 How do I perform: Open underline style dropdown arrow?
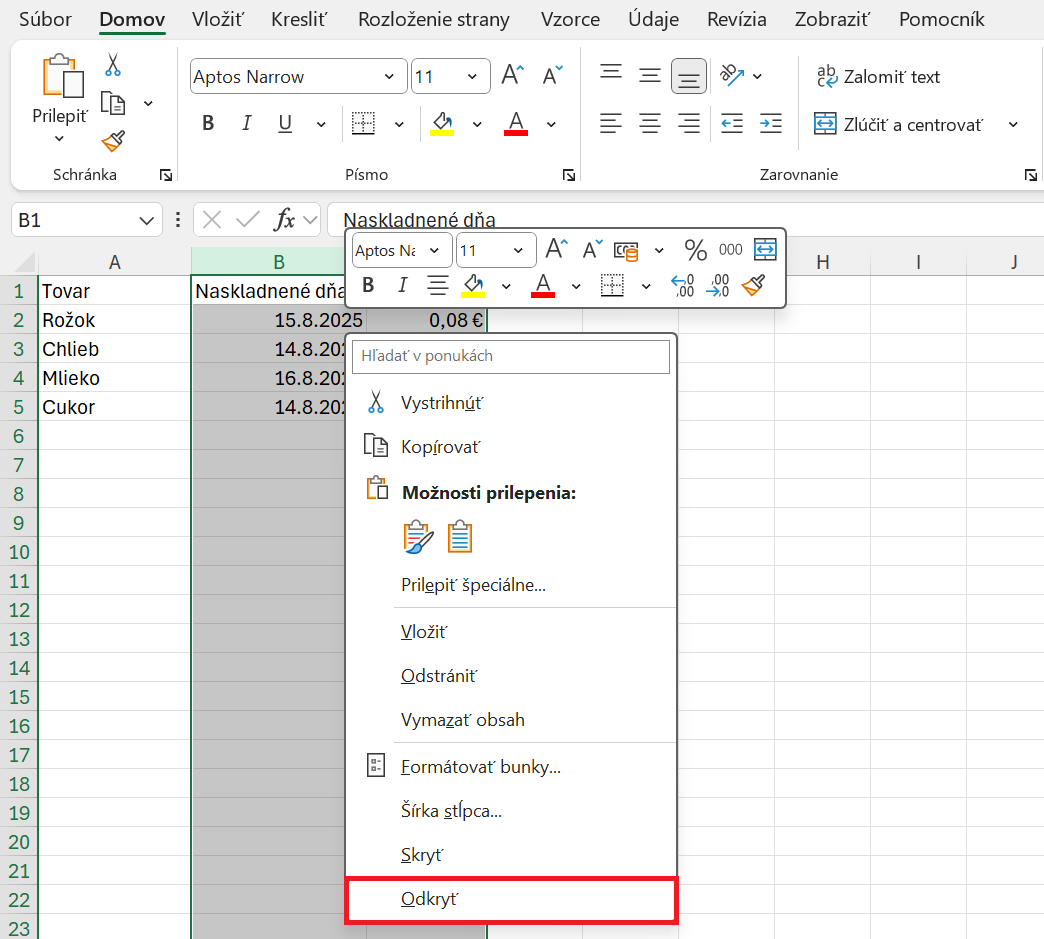[x=321, y=124]
